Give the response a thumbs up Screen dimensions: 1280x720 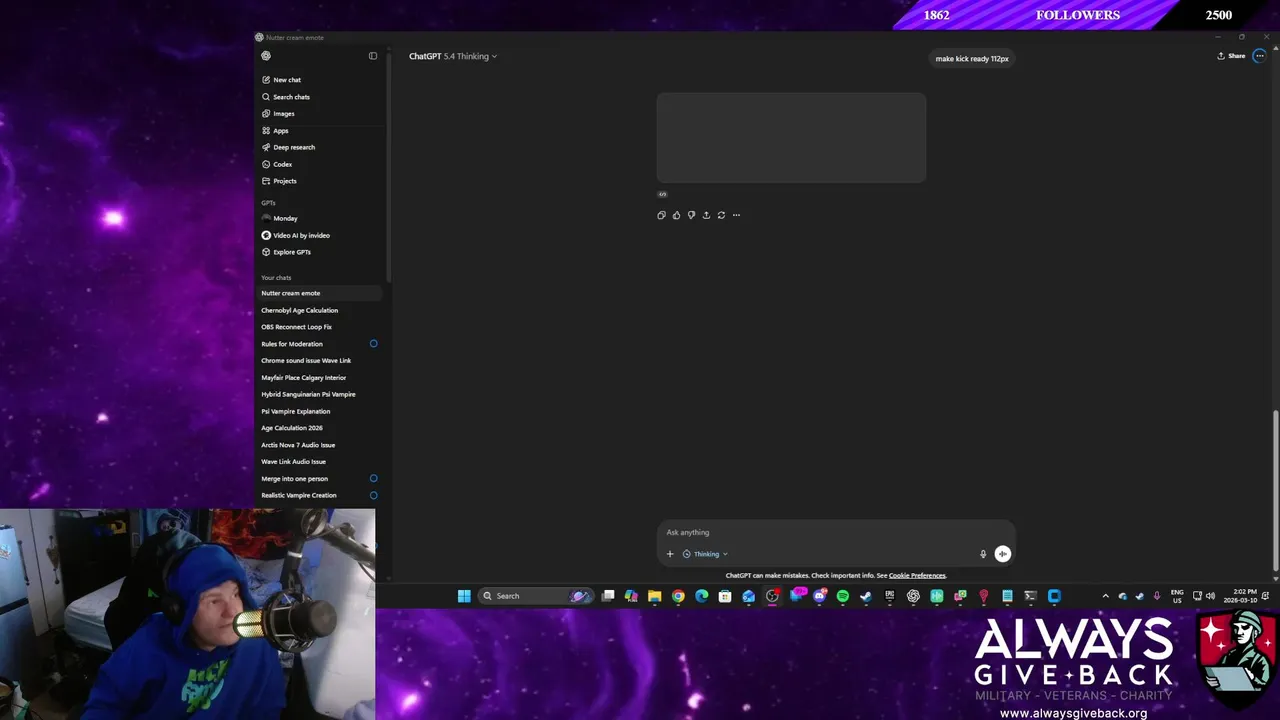pos(676,215)
